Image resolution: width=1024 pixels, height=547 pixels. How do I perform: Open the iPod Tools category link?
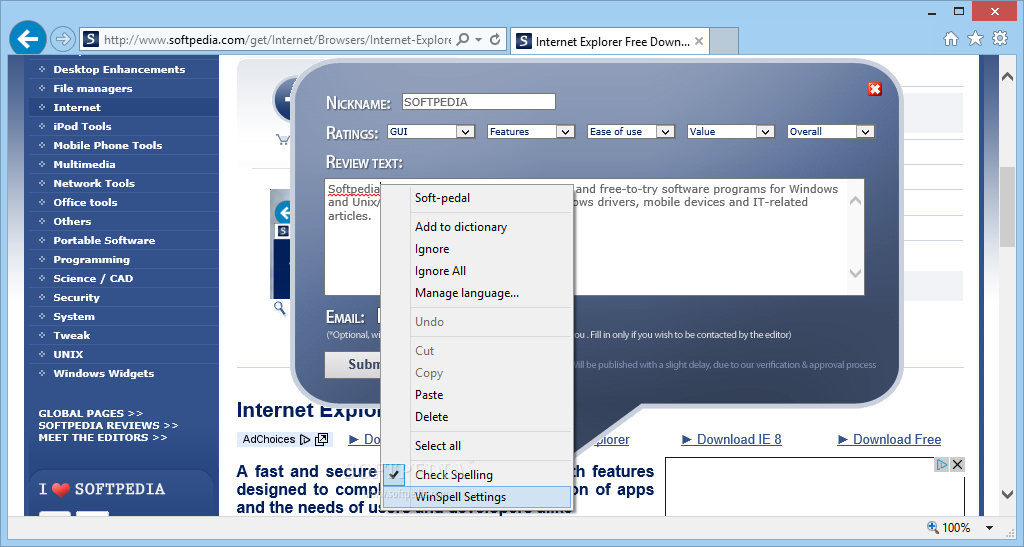[x=82, y=126]
